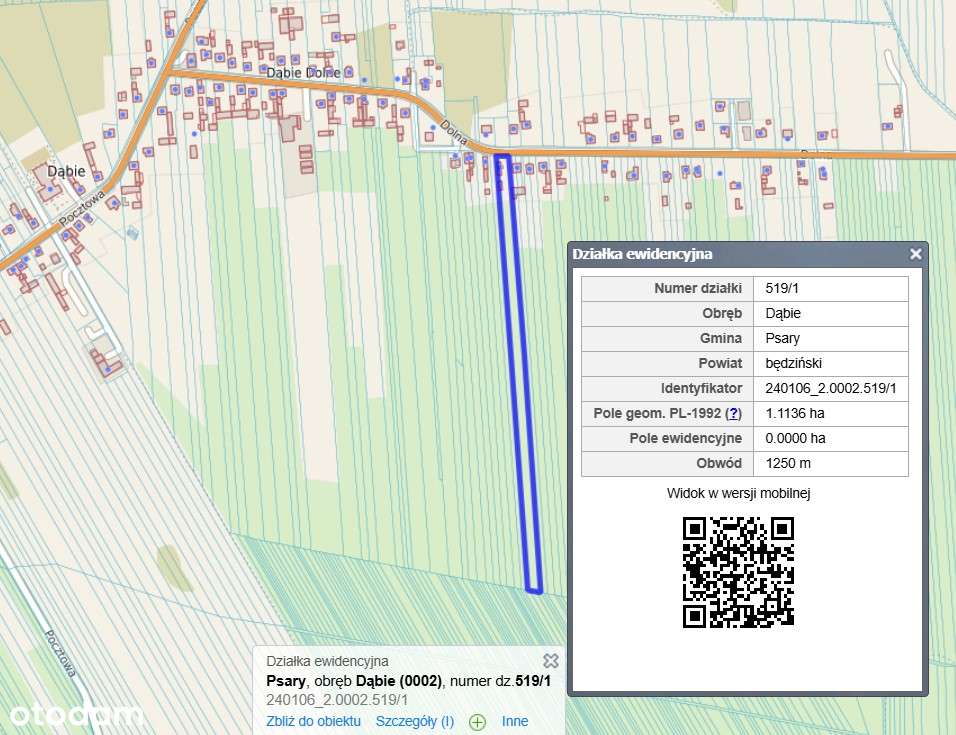Click the Zbliż do obiektu link
Viewport: 956px width, 735px height.
tap(313, 721)
